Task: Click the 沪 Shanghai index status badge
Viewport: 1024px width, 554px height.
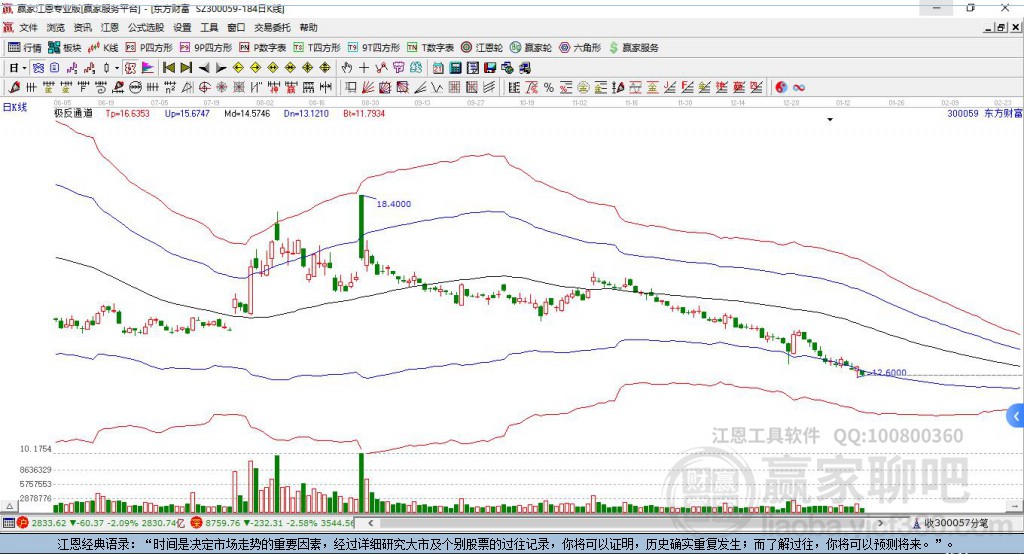Action: (x=23, y=523)
